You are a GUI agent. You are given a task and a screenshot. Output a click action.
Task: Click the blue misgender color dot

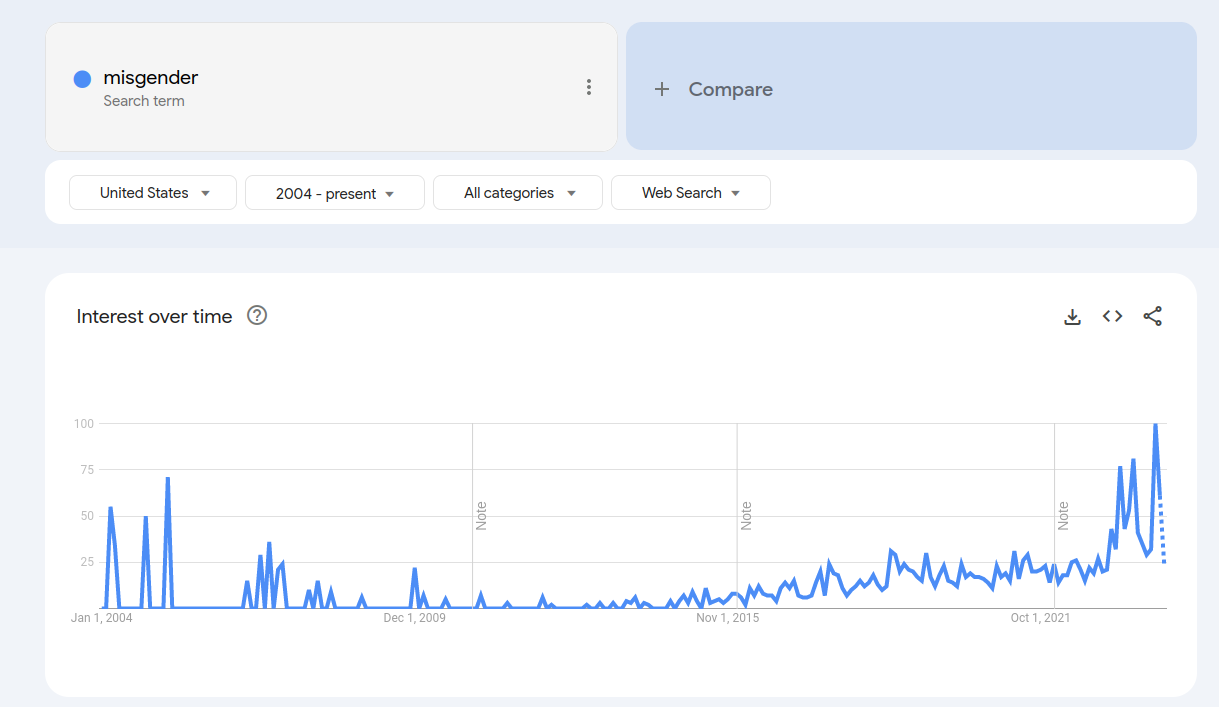point(83,79)
